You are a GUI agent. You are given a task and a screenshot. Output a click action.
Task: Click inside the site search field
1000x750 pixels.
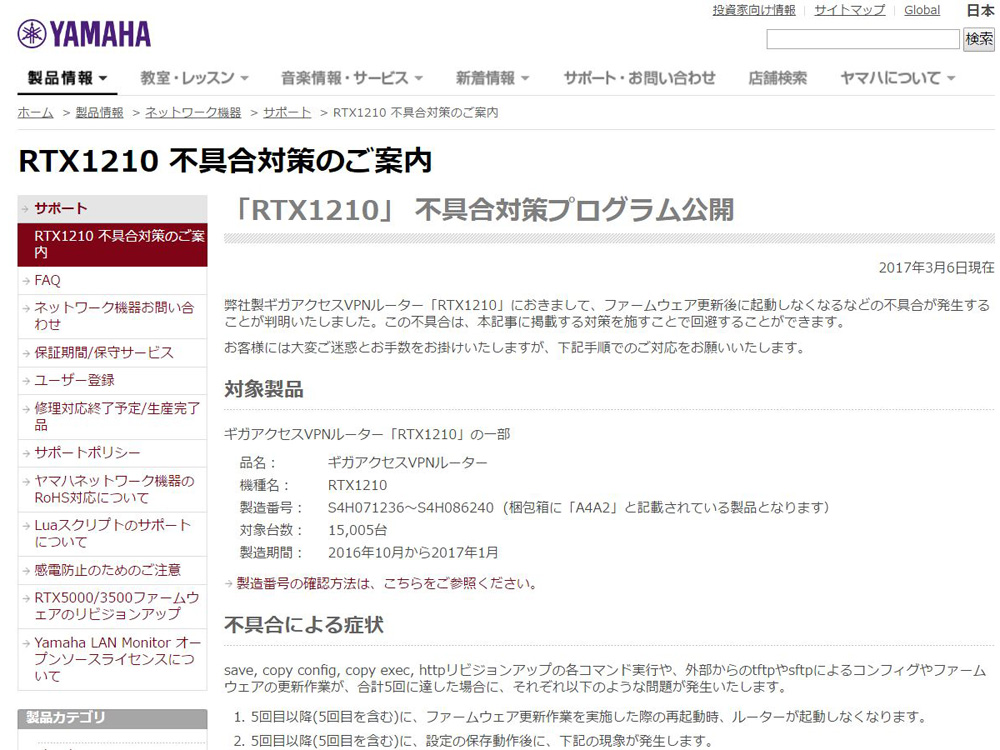(862, 39)
